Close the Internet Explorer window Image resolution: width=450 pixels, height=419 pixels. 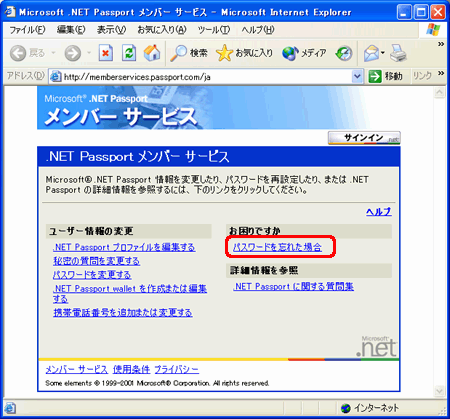pos(438,13)
